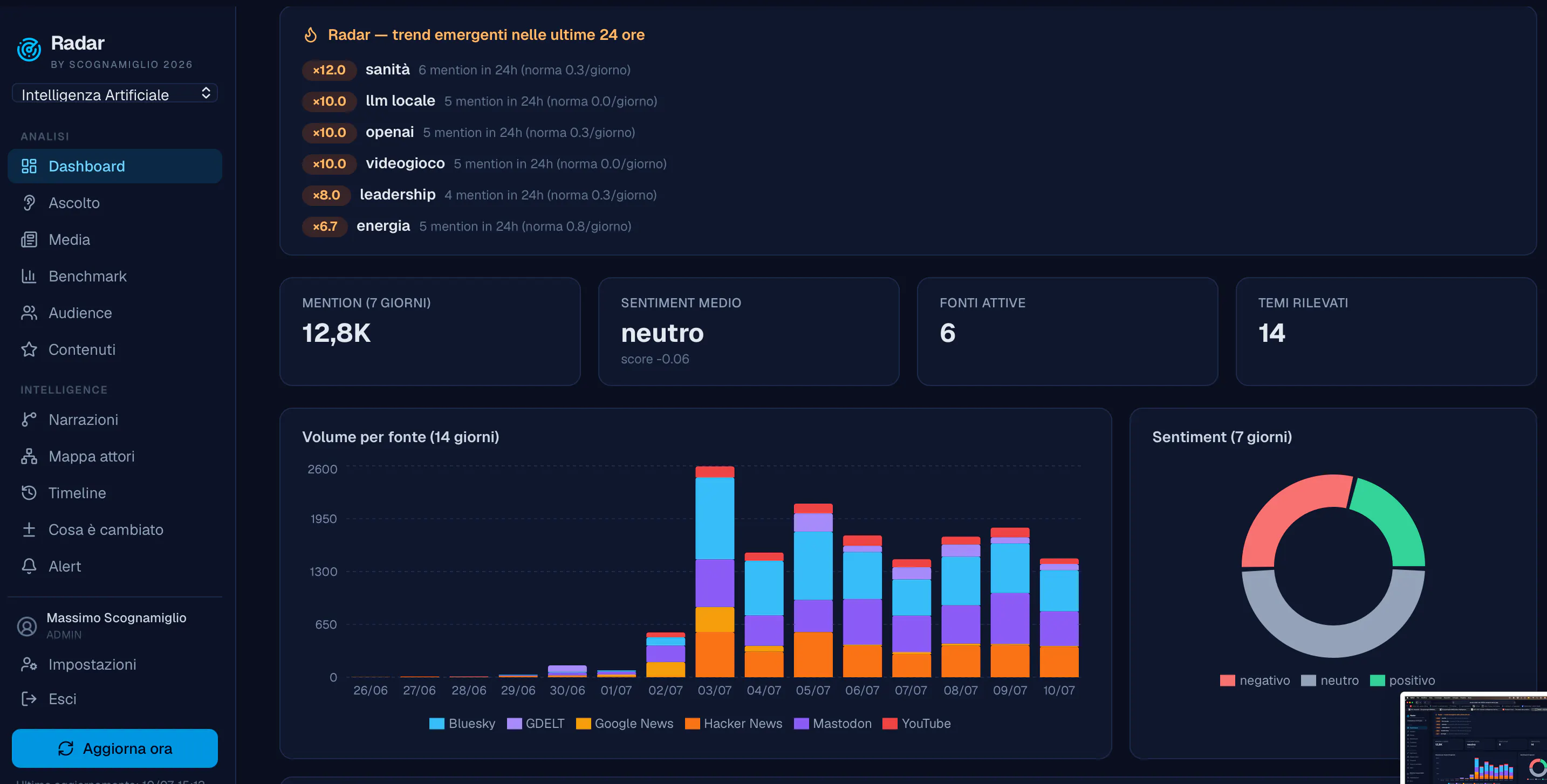Select Contenuti in the sidebar
The image size is (1547, 784).
pyautogui.click(x=115, y=349)
